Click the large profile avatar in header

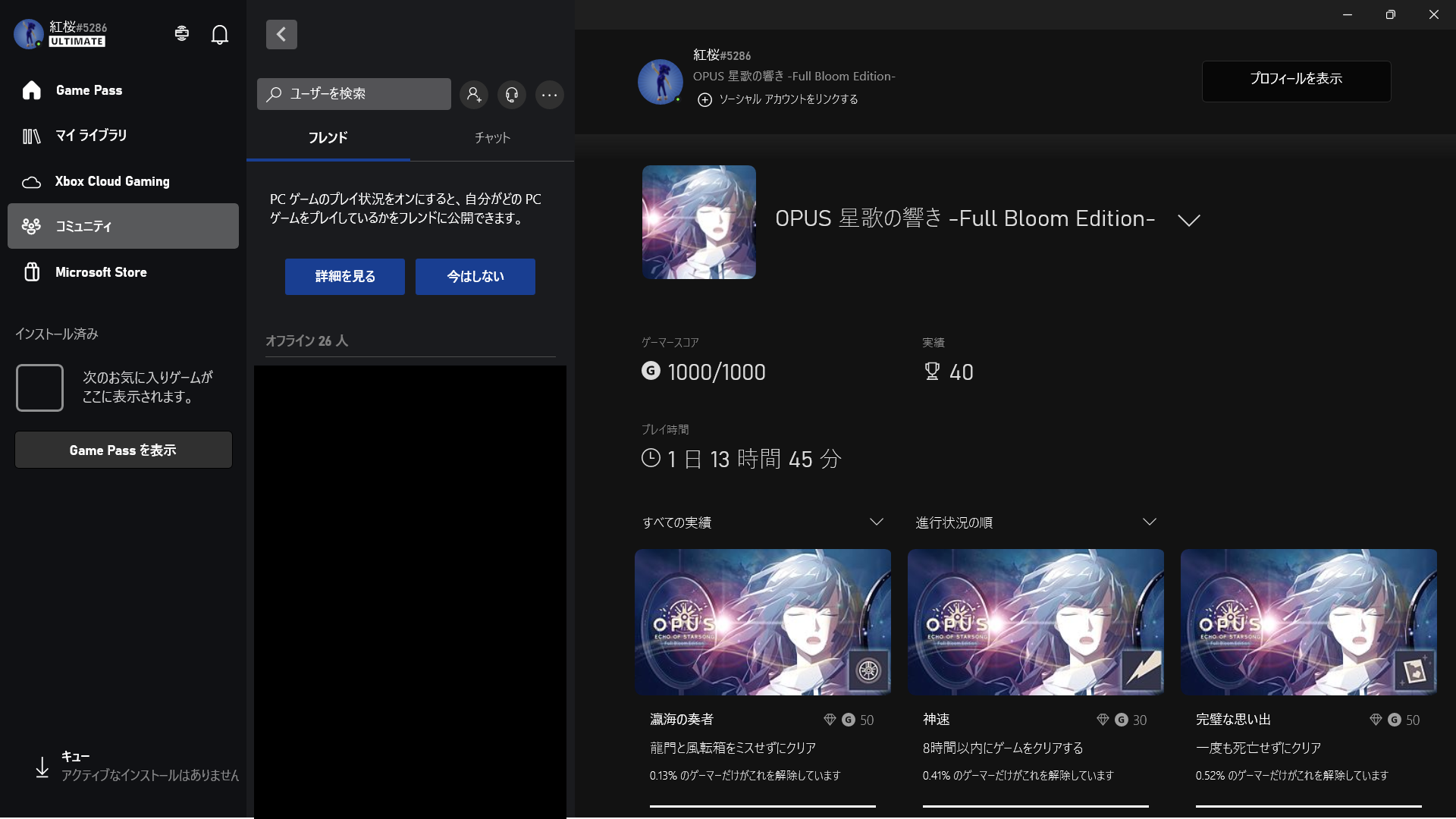pos(661,81)
